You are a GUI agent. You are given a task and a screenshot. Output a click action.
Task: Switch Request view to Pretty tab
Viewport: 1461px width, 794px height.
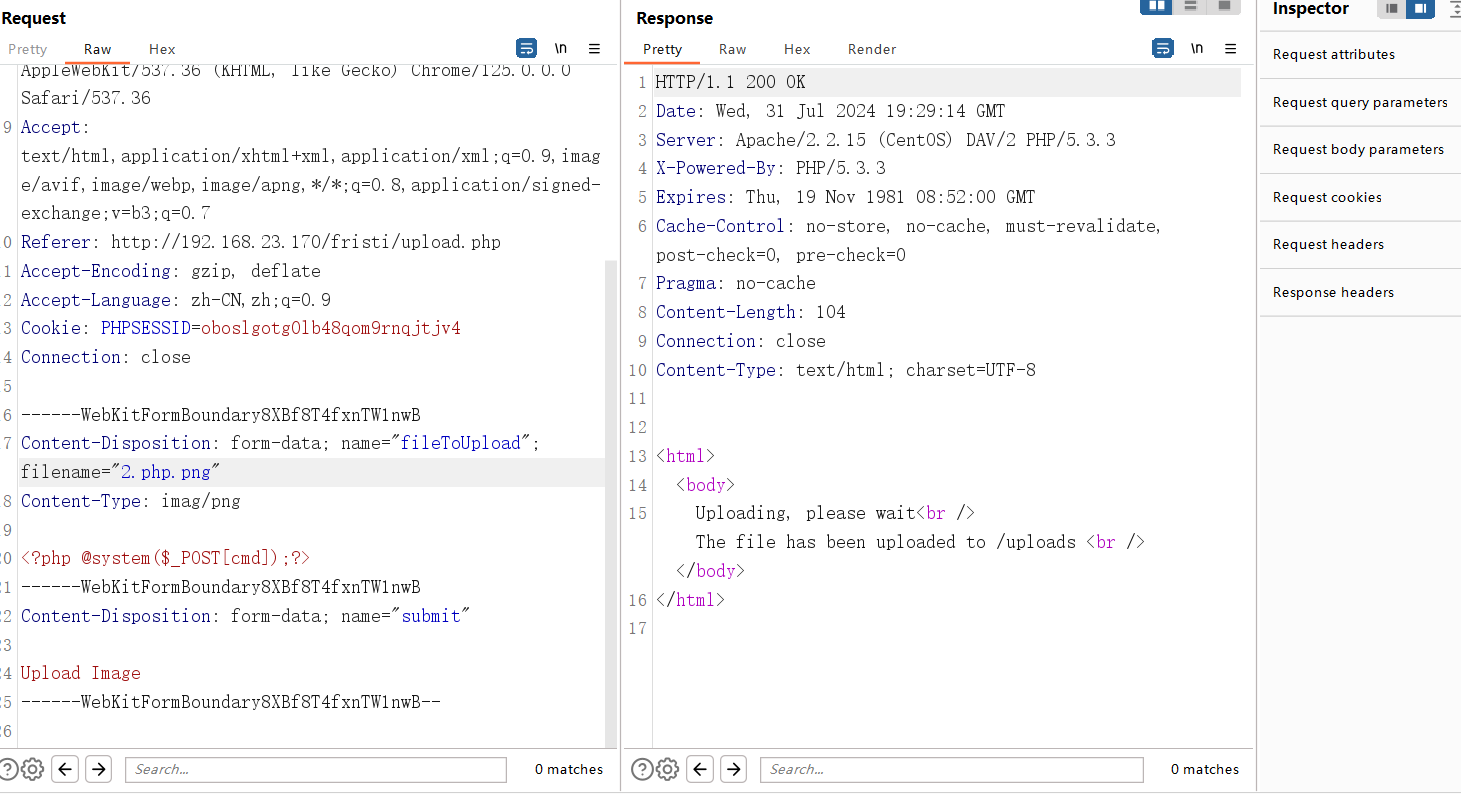point(28,49)
